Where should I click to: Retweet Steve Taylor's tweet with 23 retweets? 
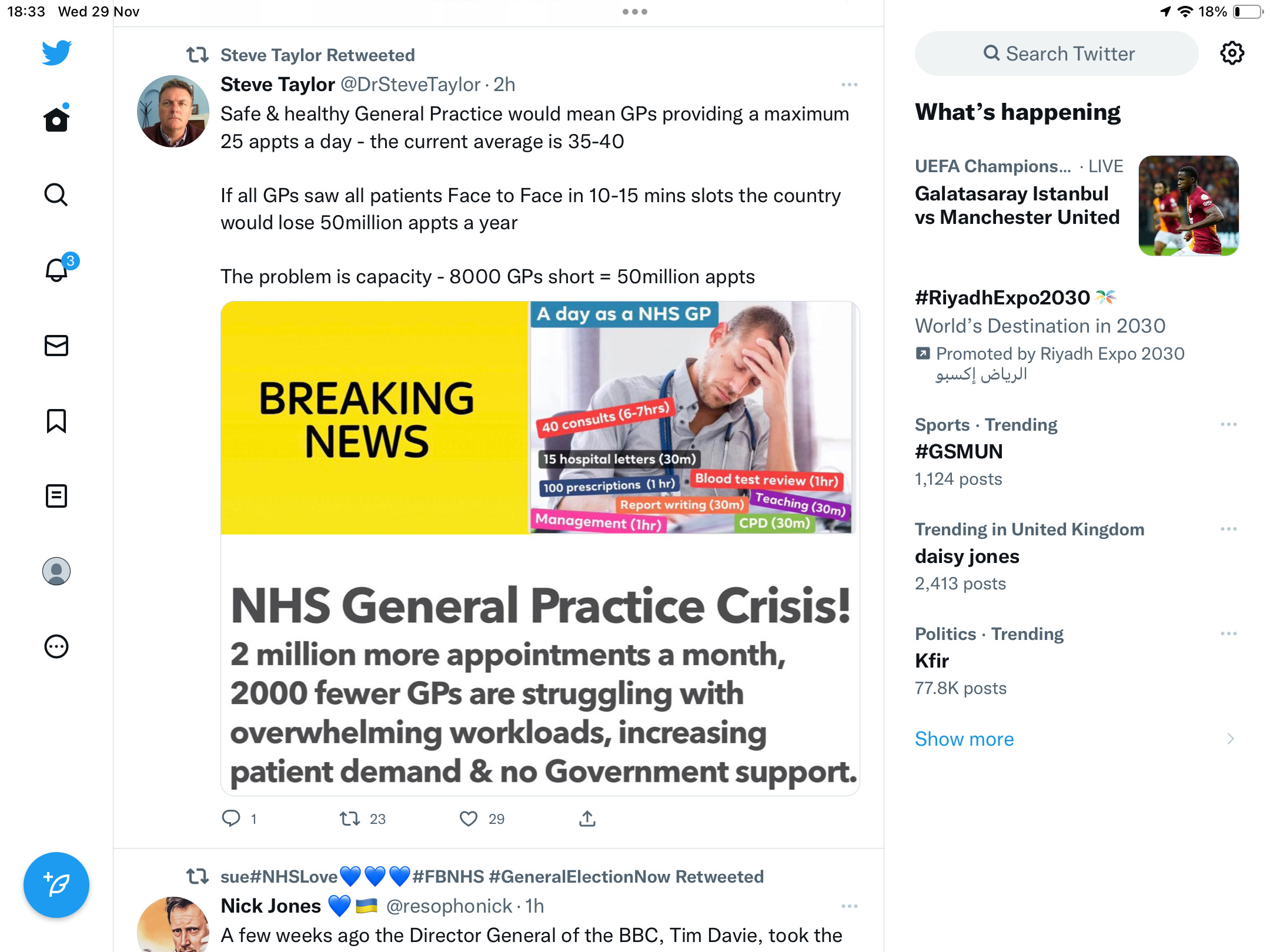(x=362, y=819)
